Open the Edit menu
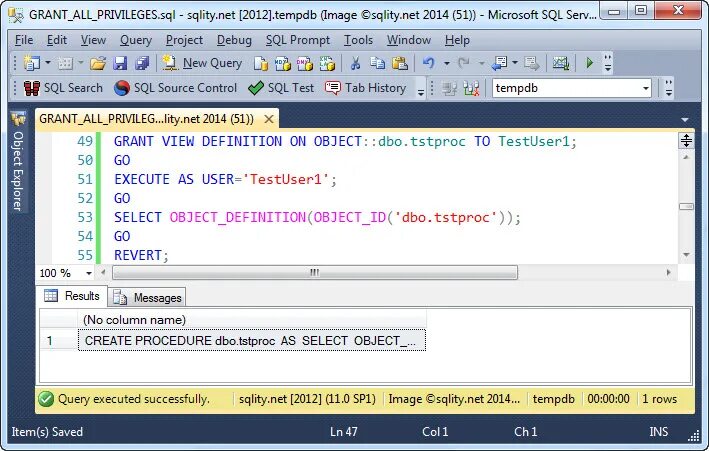This screenshot has height=451, width=709. pos(57,40)
